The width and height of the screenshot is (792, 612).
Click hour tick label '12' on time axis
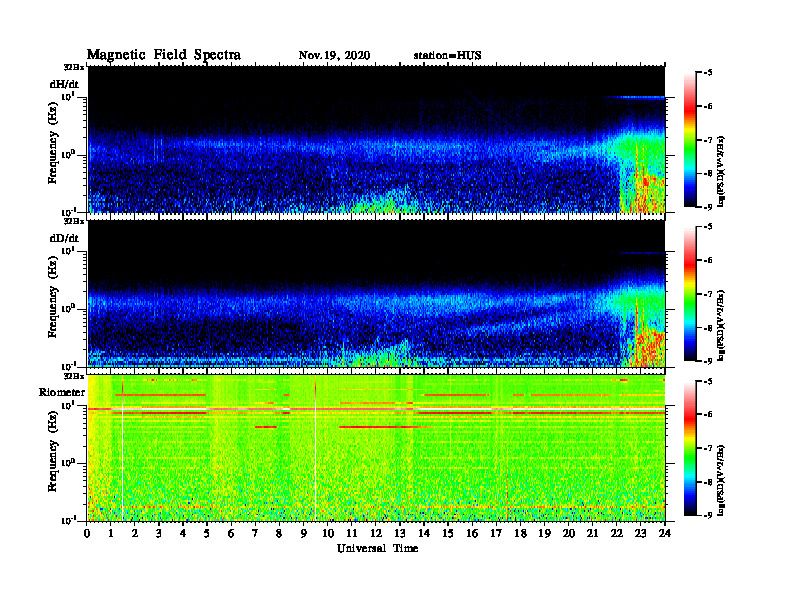coord(376,534)
